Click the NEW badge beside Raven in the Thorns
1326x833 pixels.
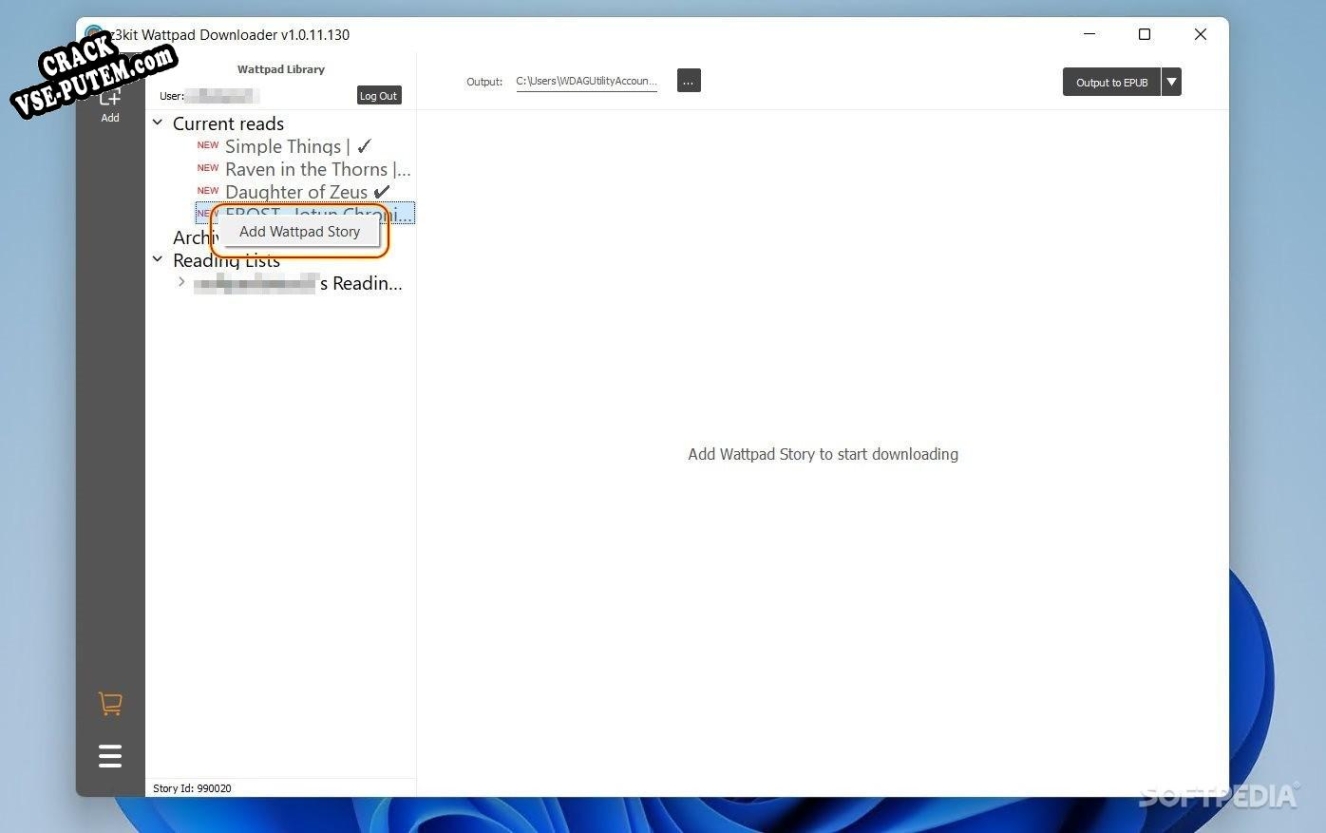click(x=208, y=168)
